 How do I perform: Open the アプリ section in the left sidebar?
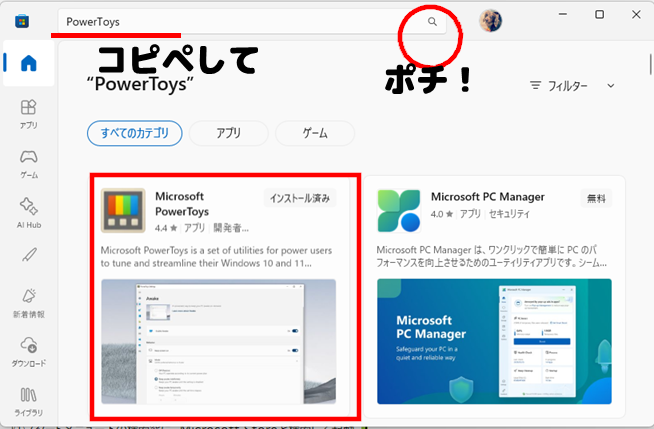29,113
